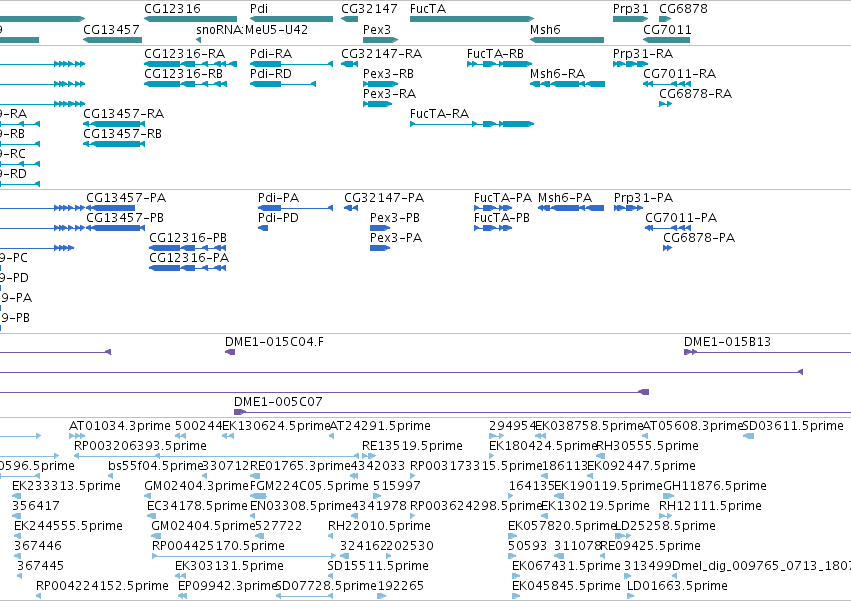851x601 pixels.
Task: Click the DME1-005C07 feature label
Action: pyautogui.click(x=278, y=402)
